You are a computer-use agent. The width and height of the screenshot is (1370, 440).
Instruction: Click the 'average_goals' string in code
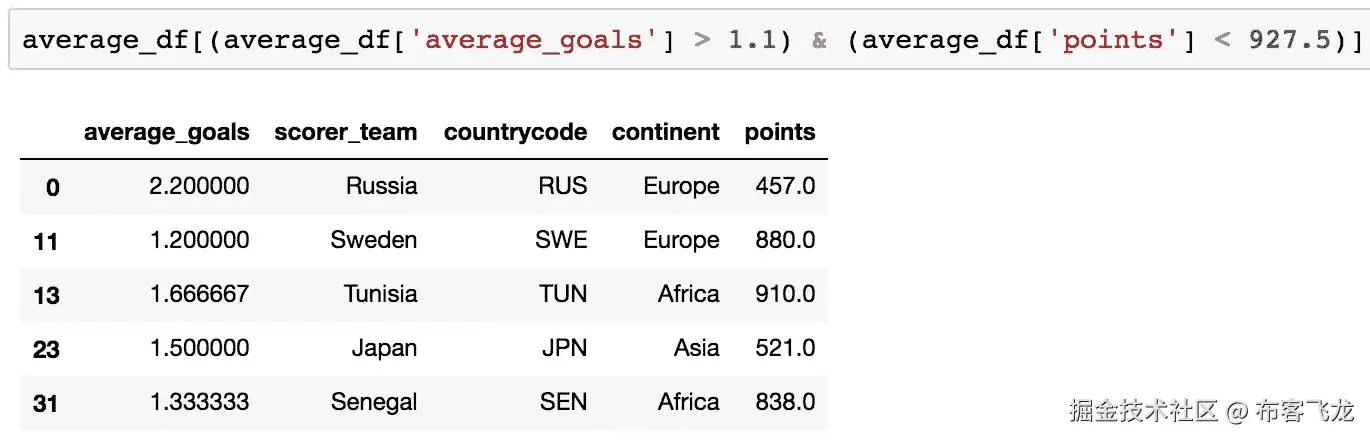tap(540, 41)
